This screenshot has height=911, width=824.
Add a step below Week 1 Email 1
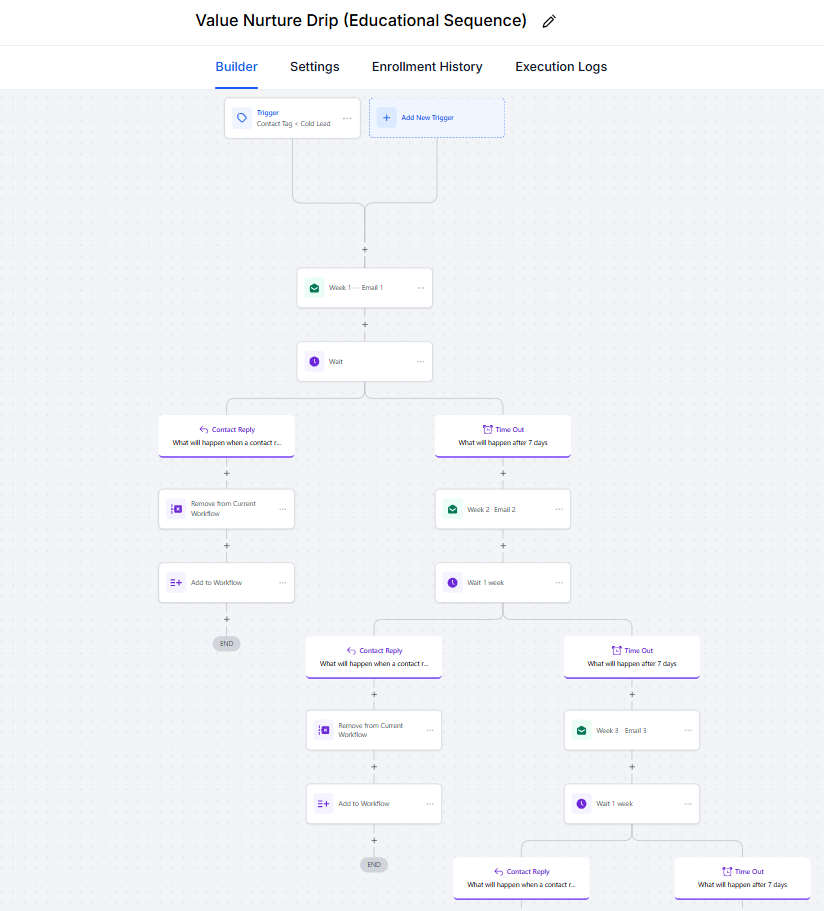(365, 324)
